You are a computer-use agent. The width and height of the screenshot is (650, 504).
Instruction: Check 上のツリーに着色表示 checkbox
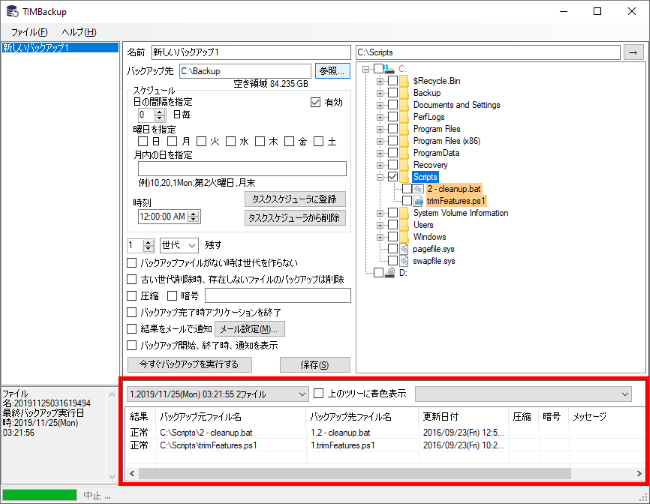coord(318,393)
